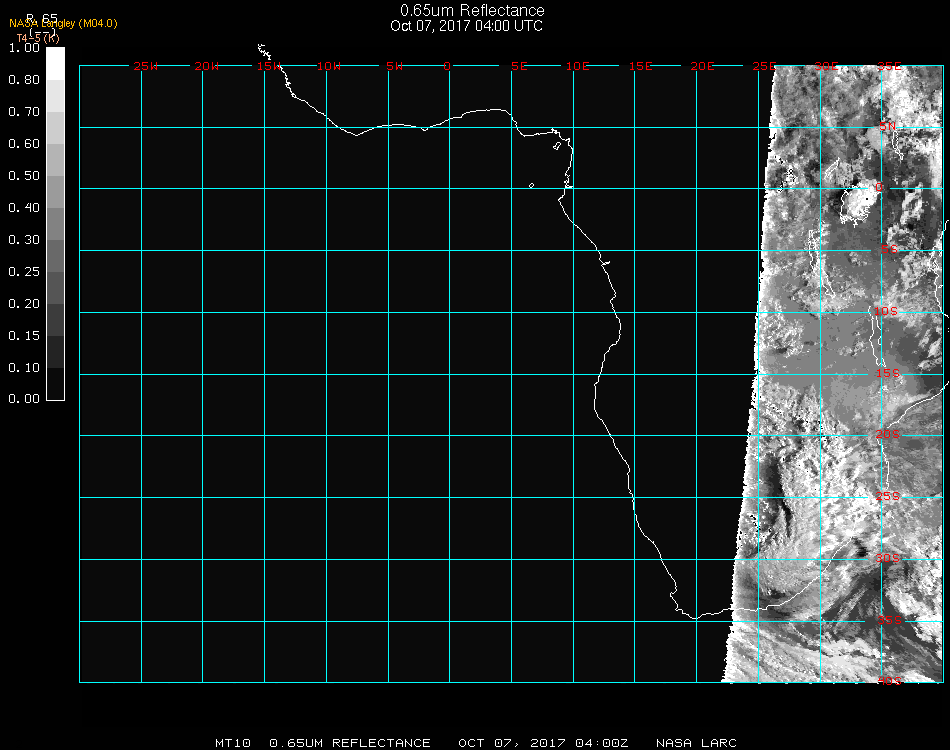Click the bright lake outline near the equator
Image resolution: width=950 pixels, height=750 pixels.
(855, 207)
